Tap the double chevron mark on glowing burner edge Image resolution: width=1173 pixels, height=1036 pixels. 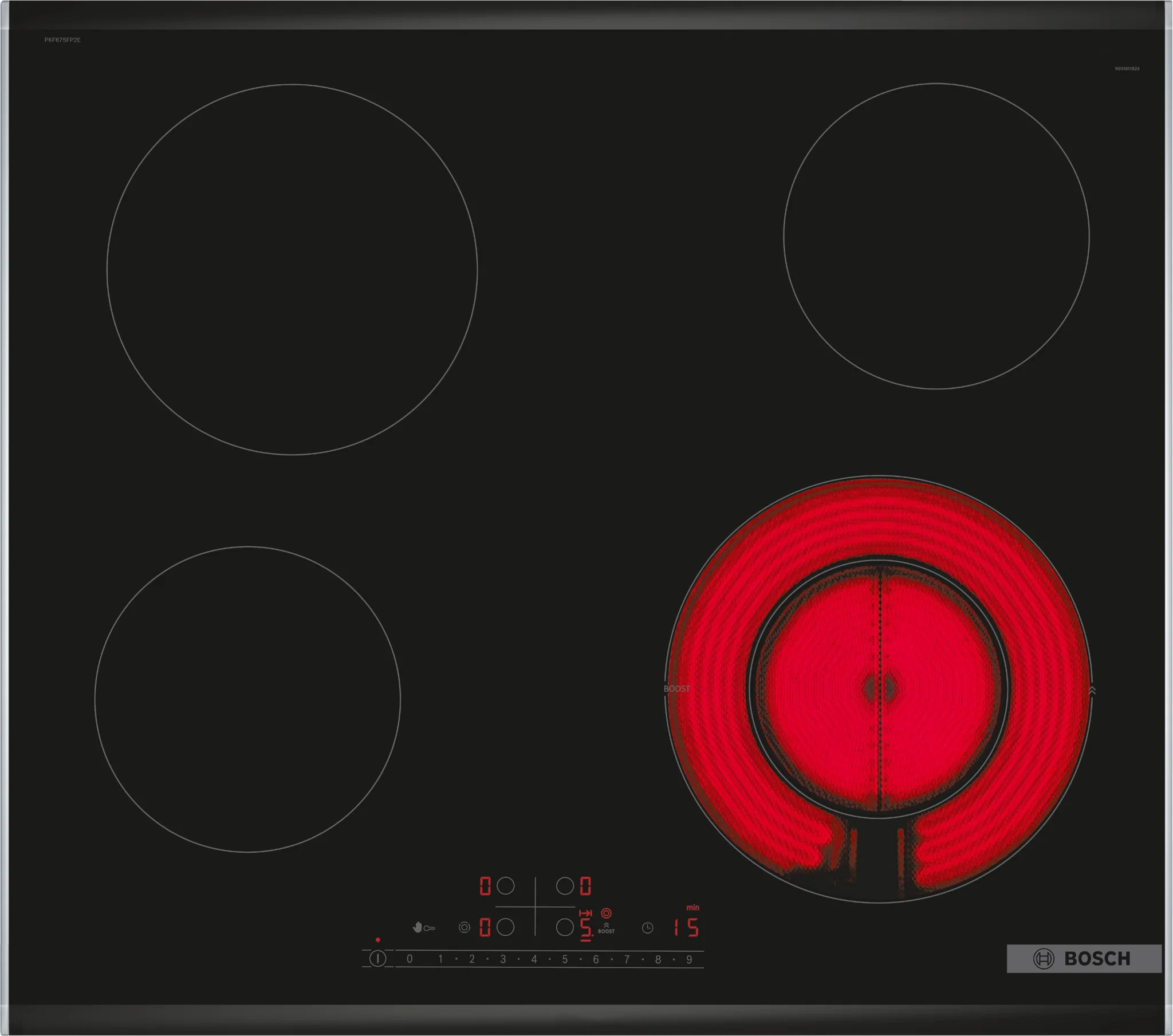pos(1092,691)
